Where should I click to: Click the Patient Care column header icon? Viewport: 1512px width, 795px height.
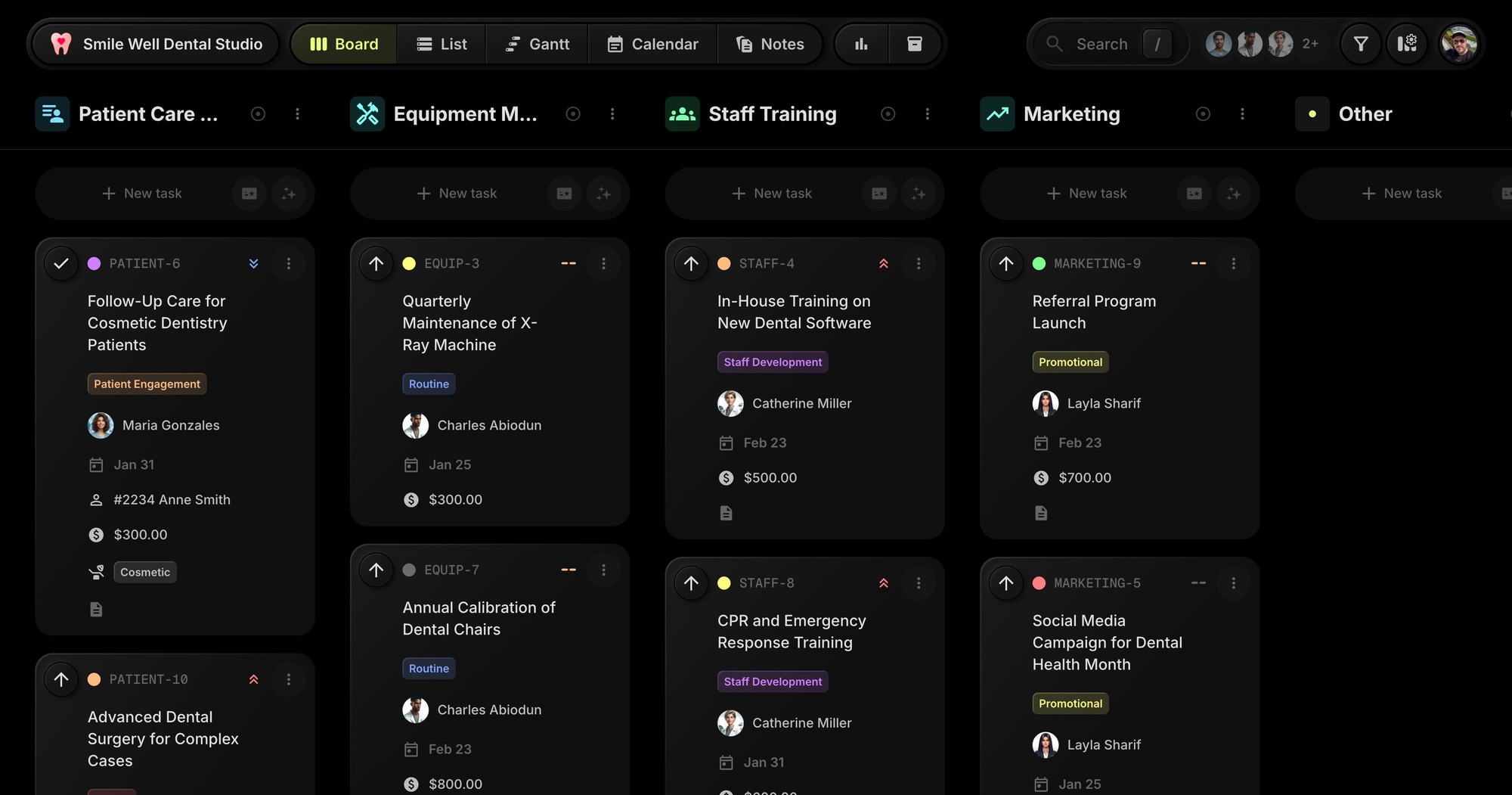[52, 114]
